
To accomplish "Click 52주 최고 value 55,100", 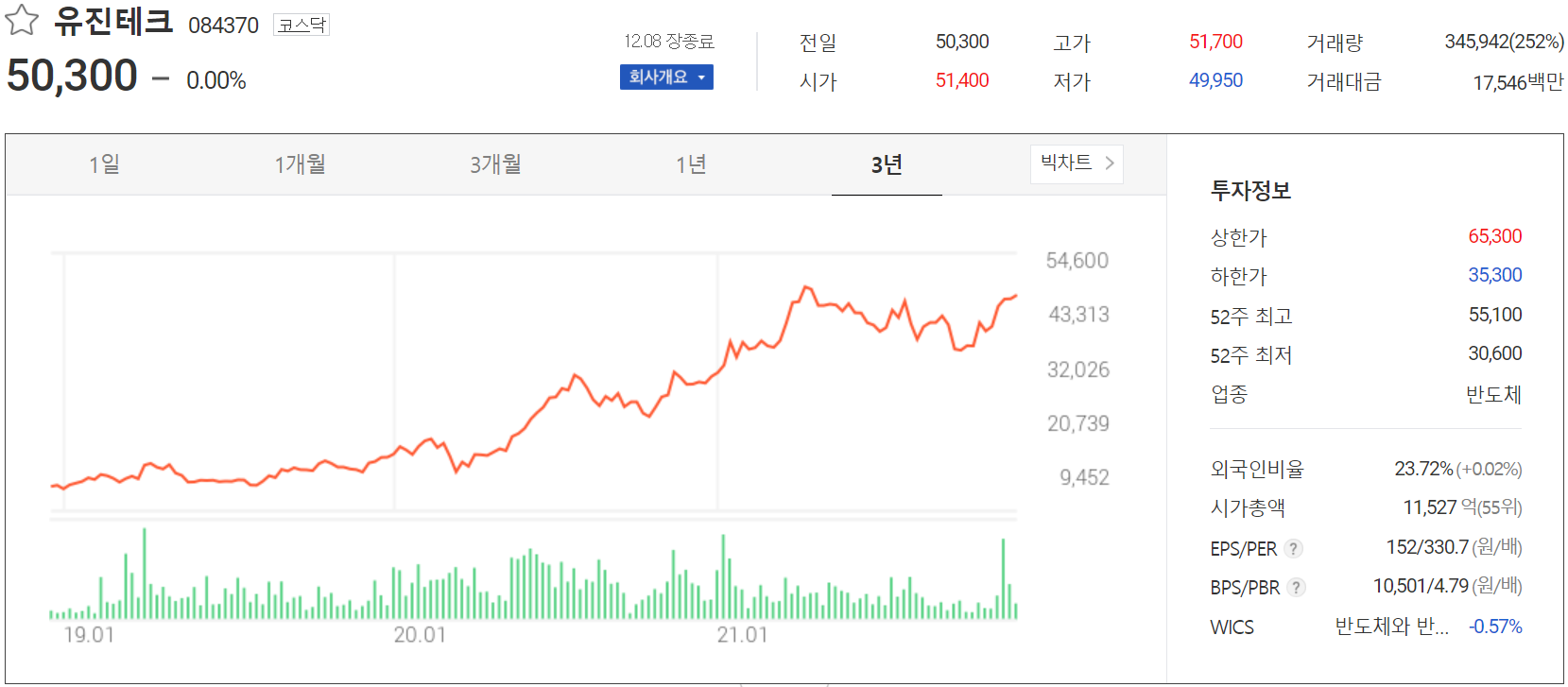I will (x=1495, y=315).
